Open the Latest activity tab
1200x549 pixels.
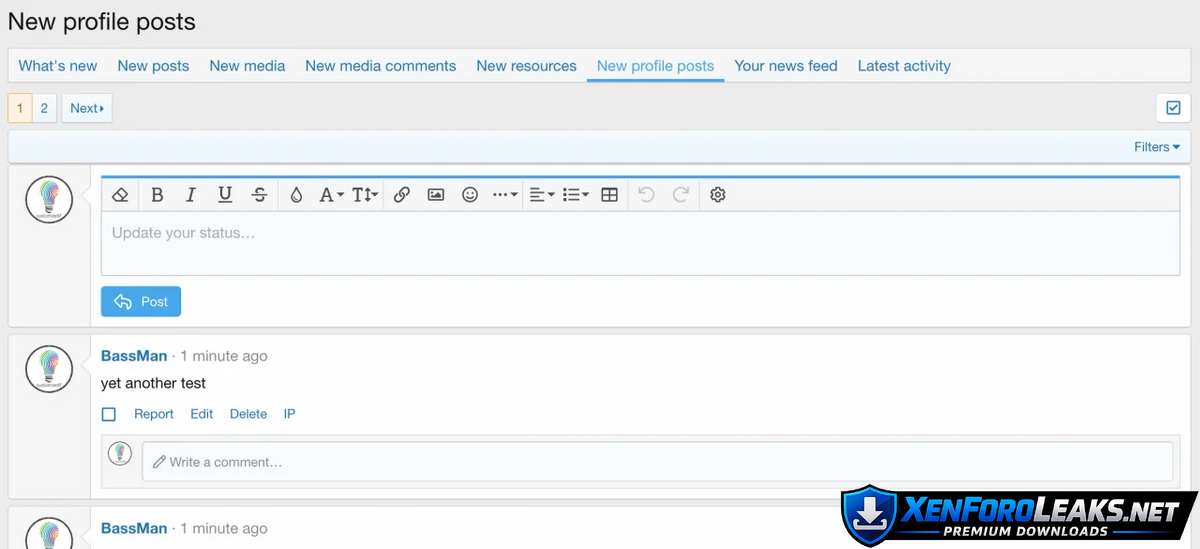coord(904,66)
